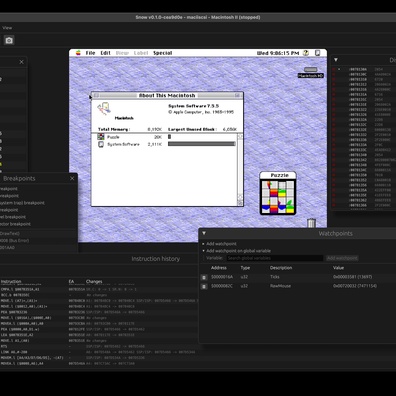Select the BCC.b instruction row
Image resolution: width=396 pixels, height=396 pixels.
100,295
